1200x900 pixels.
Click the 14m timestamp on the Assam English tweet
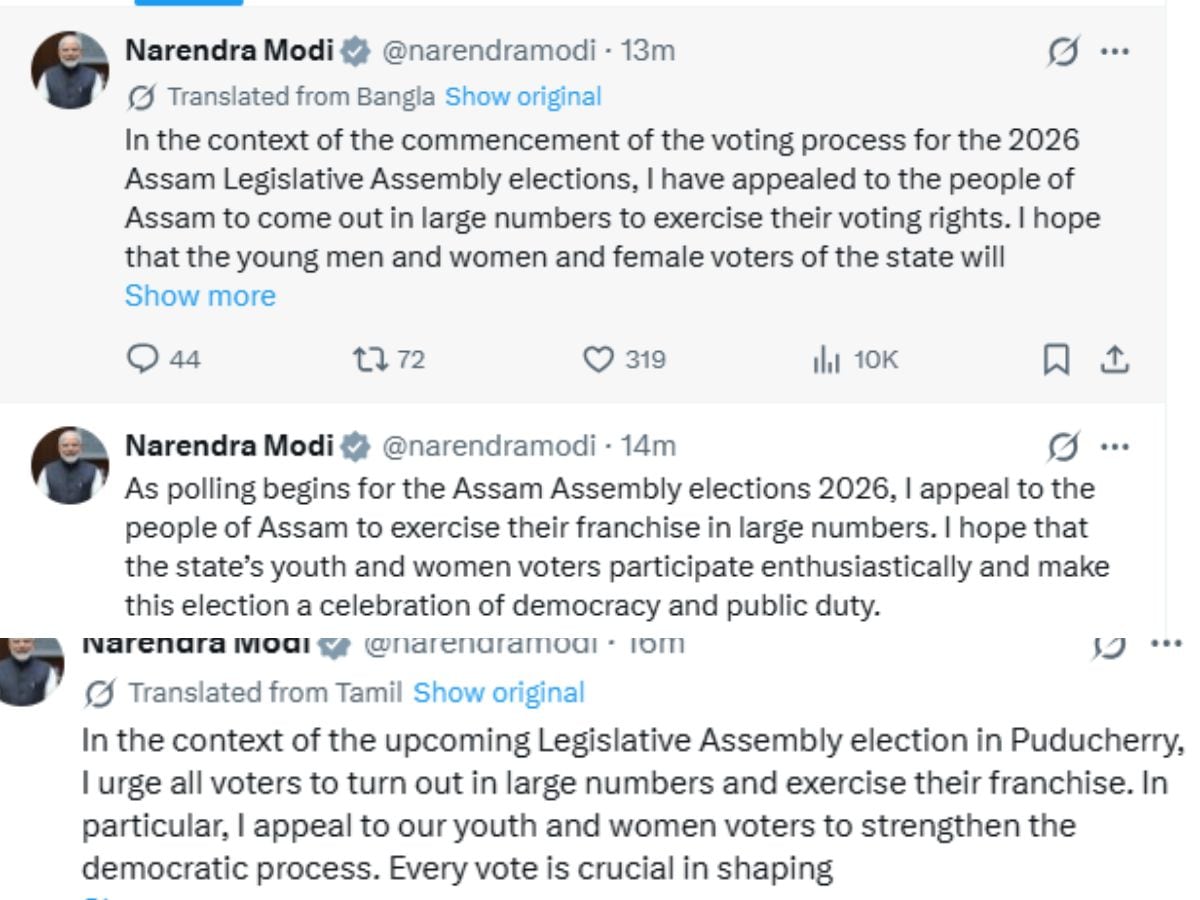click(652, 446)
